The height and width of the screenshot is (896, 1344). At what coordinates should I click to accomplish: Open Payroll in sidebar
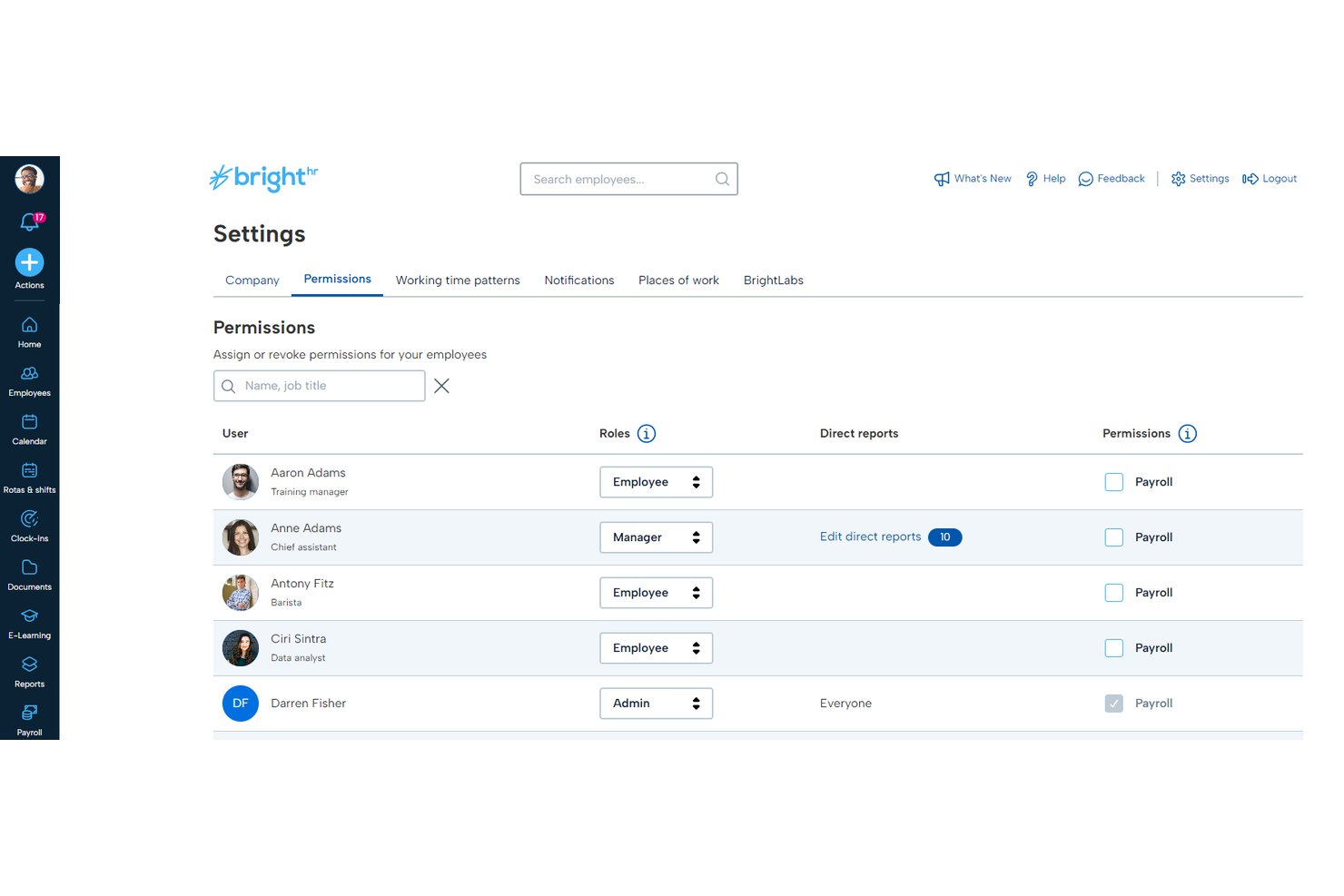(29, 721)
